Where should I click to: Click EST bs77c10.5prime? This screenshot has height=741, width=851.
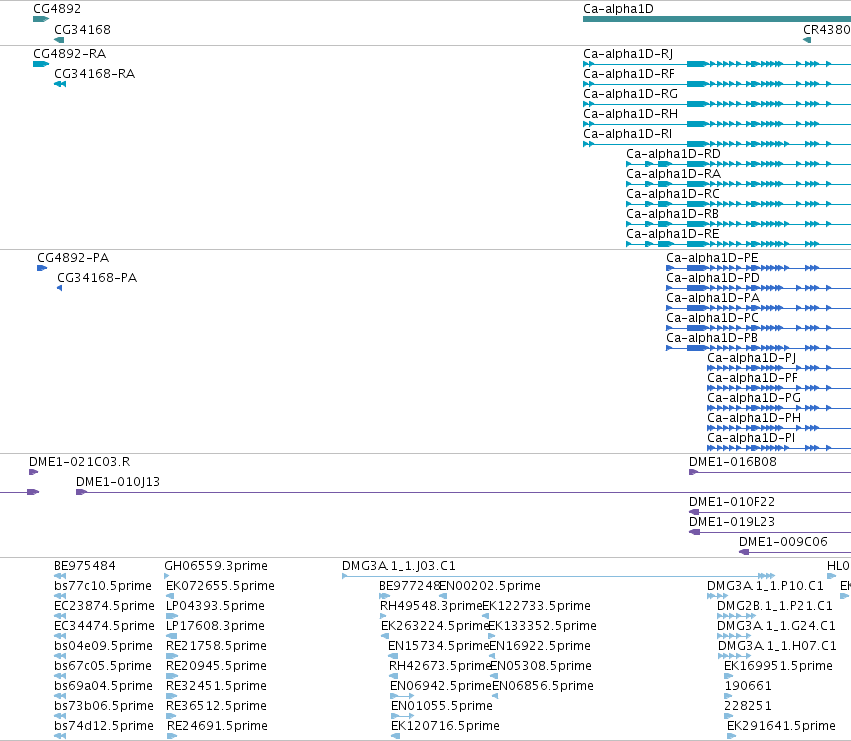pos(60,596)
